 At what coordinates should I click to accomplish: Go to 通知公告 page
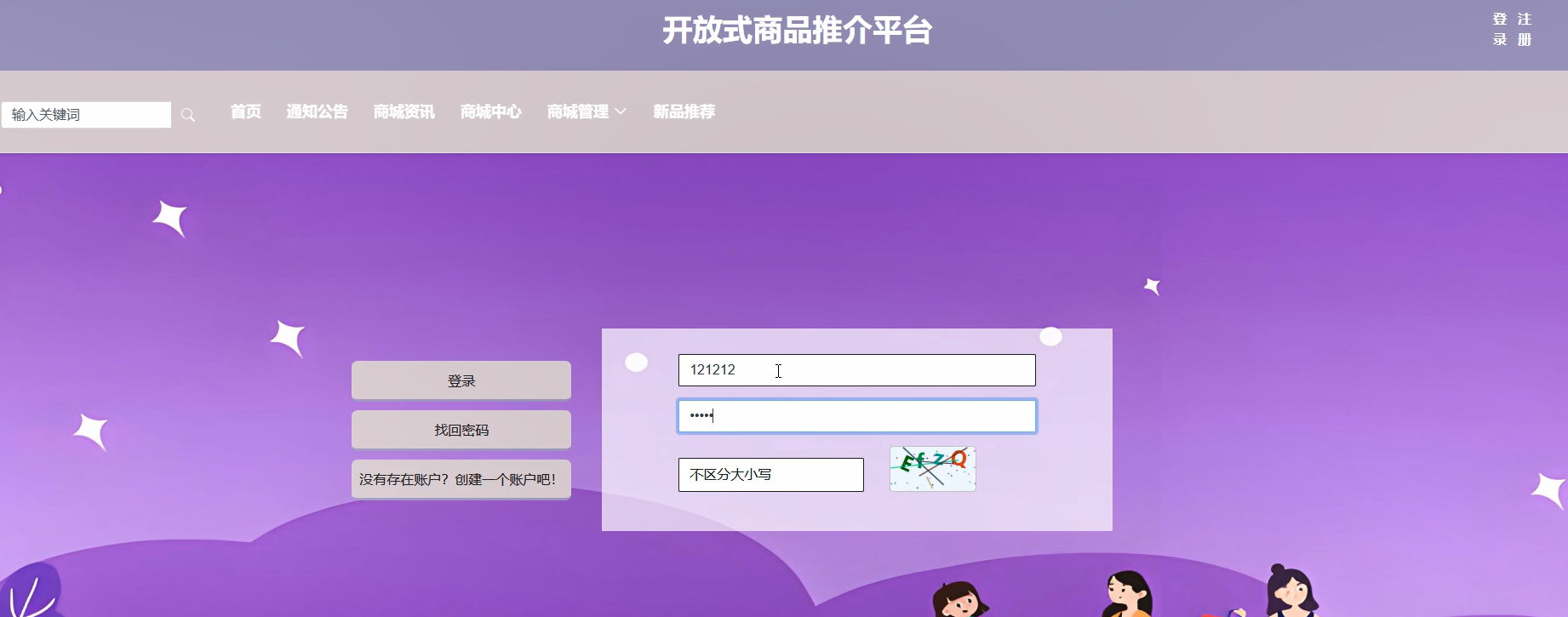click(x=318, y=111)
